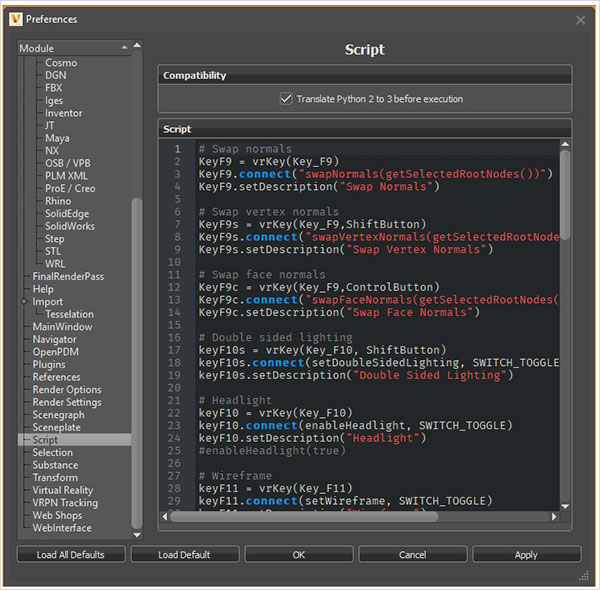Image resolution: width=600 pixels, height=590 pixels.
Task: Open Web Shops preferences
Action: (x=57, y=515)
